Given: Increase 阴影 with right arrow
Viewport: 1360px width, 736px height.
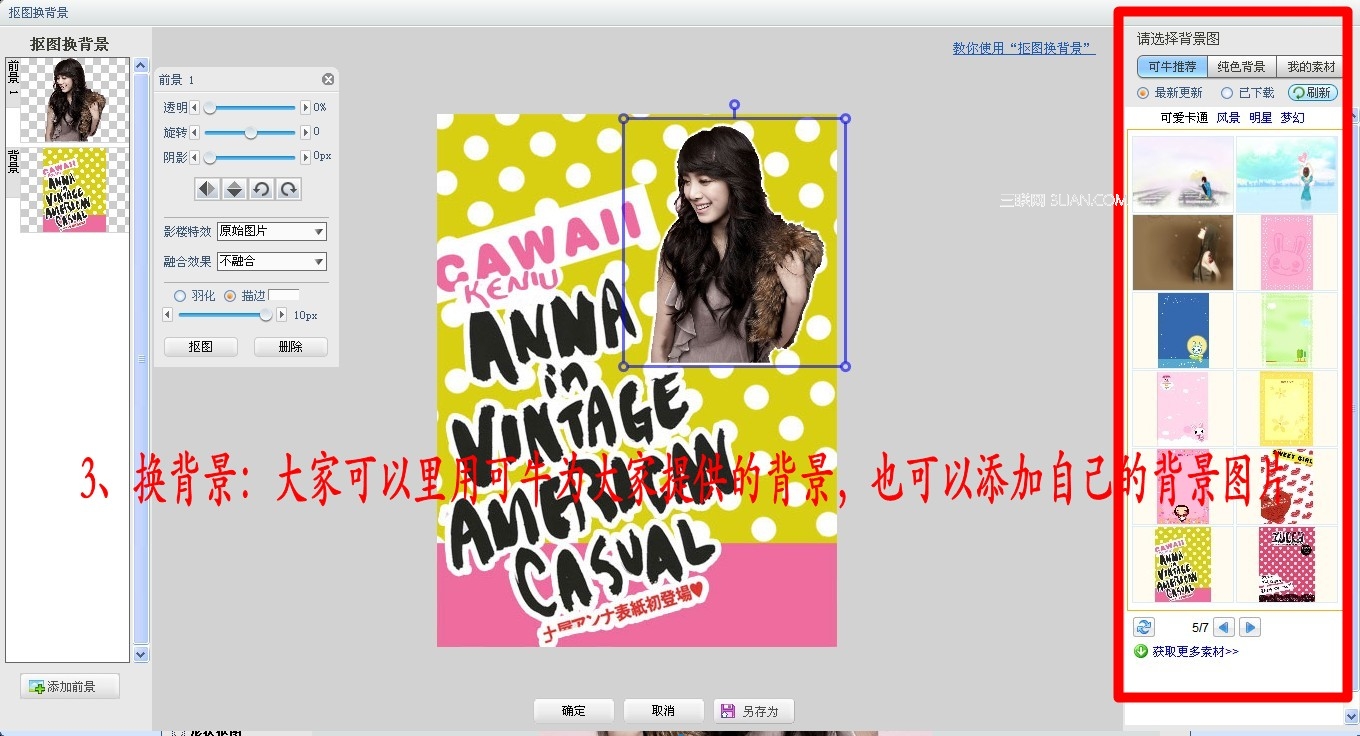Looking at the screenshot, I should click(x=306, y=157).
